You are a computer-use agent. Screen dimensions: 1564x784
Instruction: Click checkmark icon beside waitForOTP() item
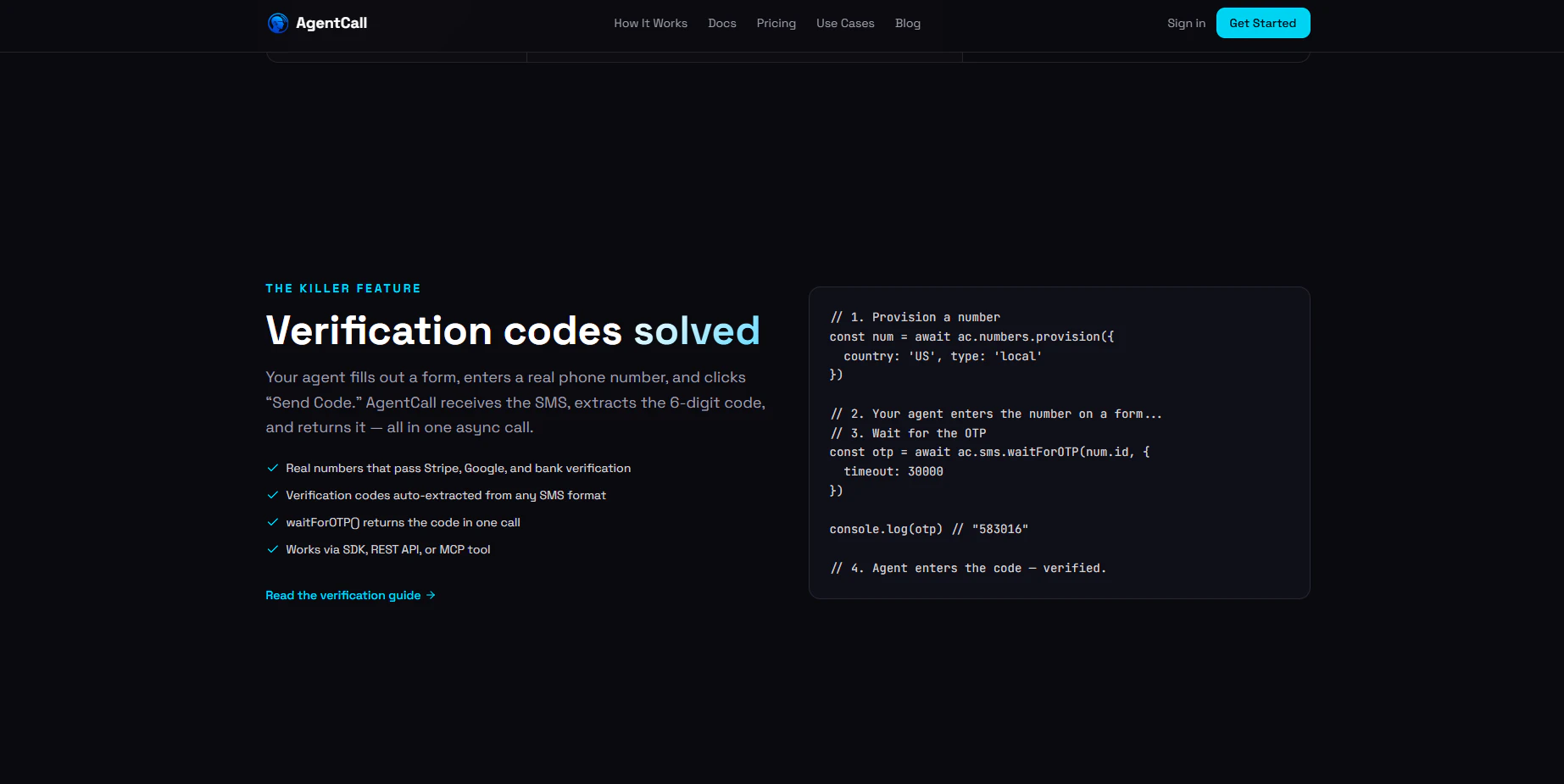tap(273, 522)
